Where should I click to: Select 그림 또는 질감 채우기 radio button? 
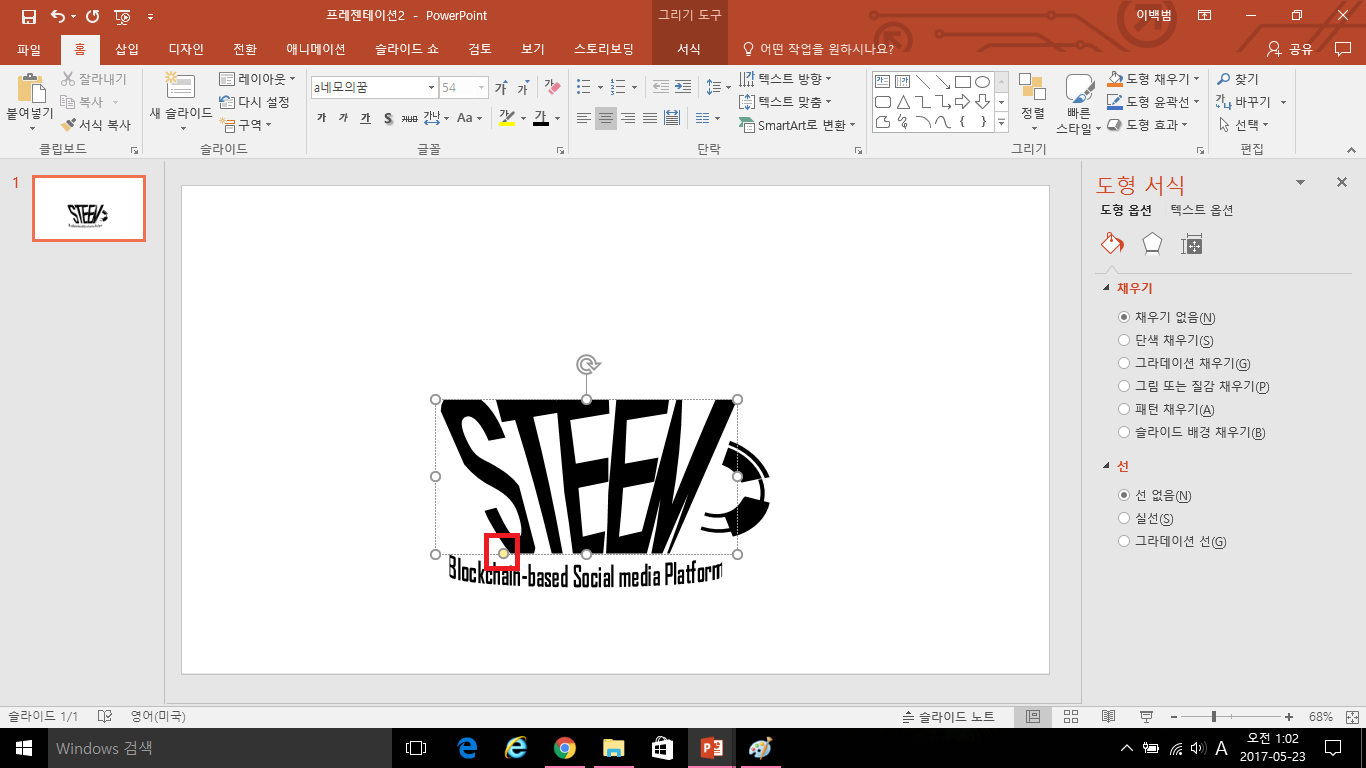tap(1124, 386)
